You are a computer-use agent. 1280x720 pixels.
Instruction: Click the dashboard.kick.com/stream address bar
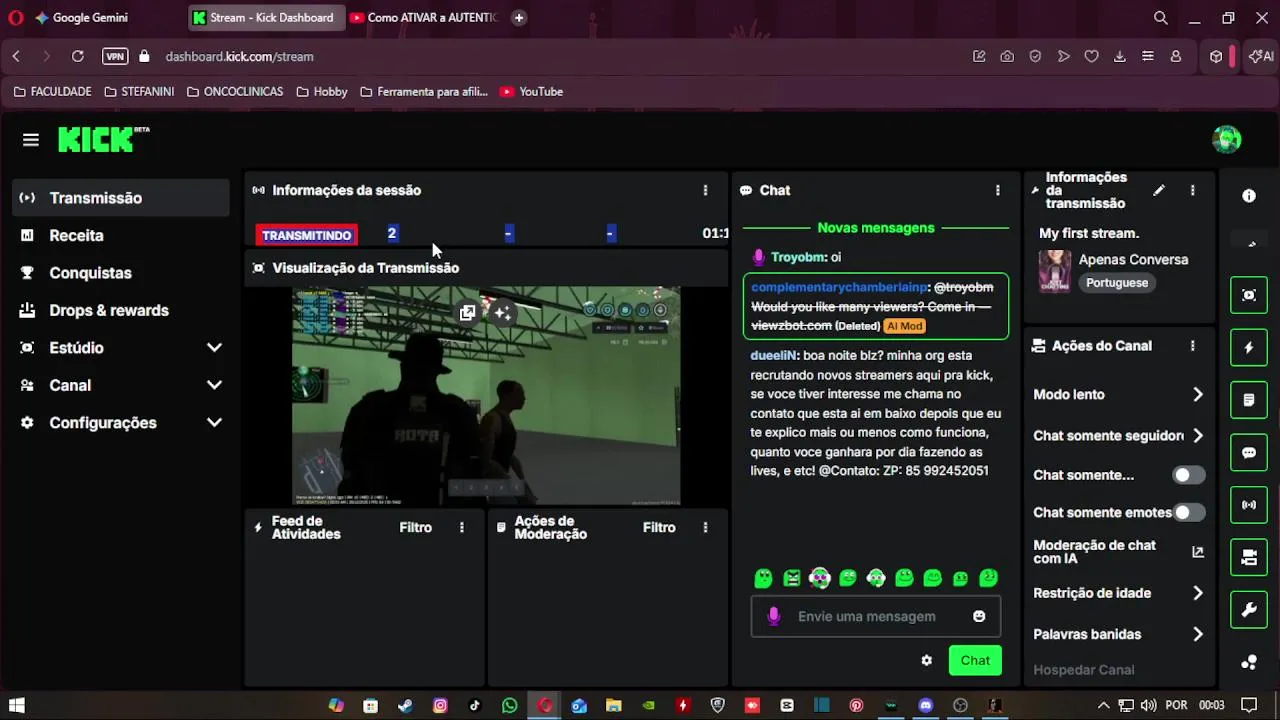tap(240, 57)
